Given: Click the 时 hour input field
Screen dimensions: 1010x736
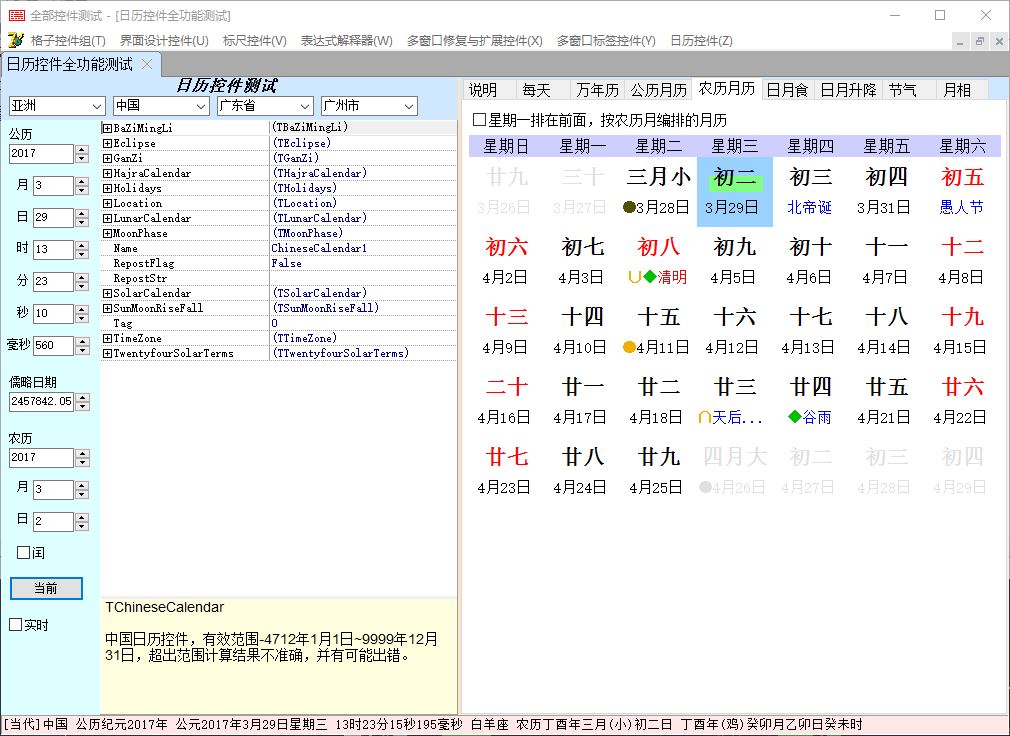Looking at the screenshot, I should (x=53, y=249).
